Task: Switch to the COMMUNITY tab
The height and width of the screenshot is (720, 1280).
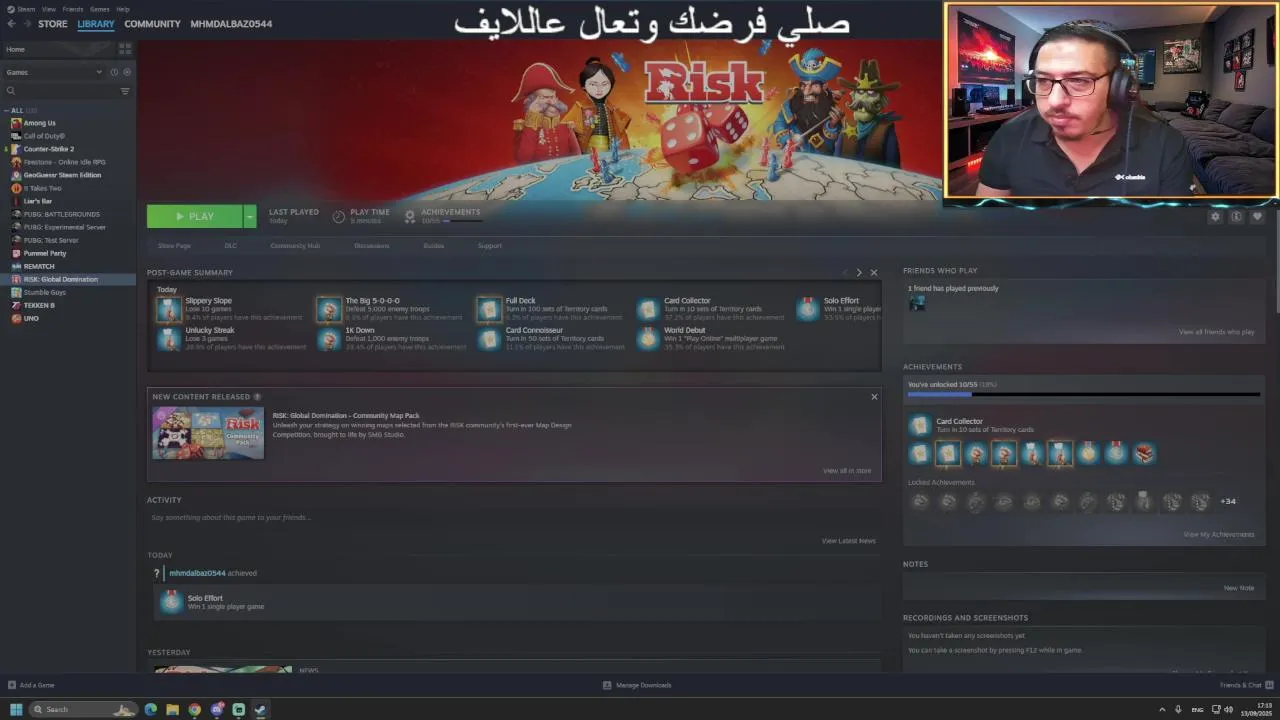Action: 152,24
